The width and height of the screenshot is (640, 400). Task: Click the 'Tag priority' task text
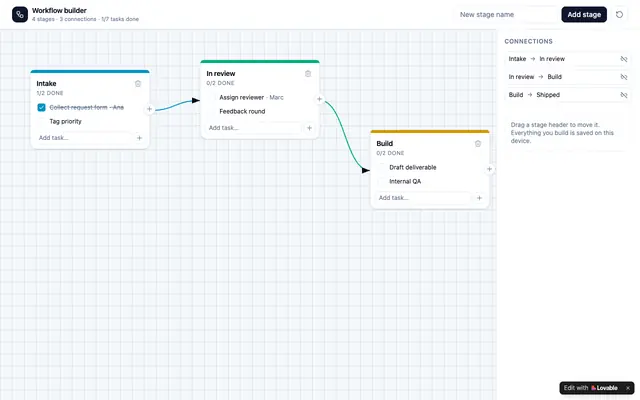pyautogui.click(x=65, y=122)
